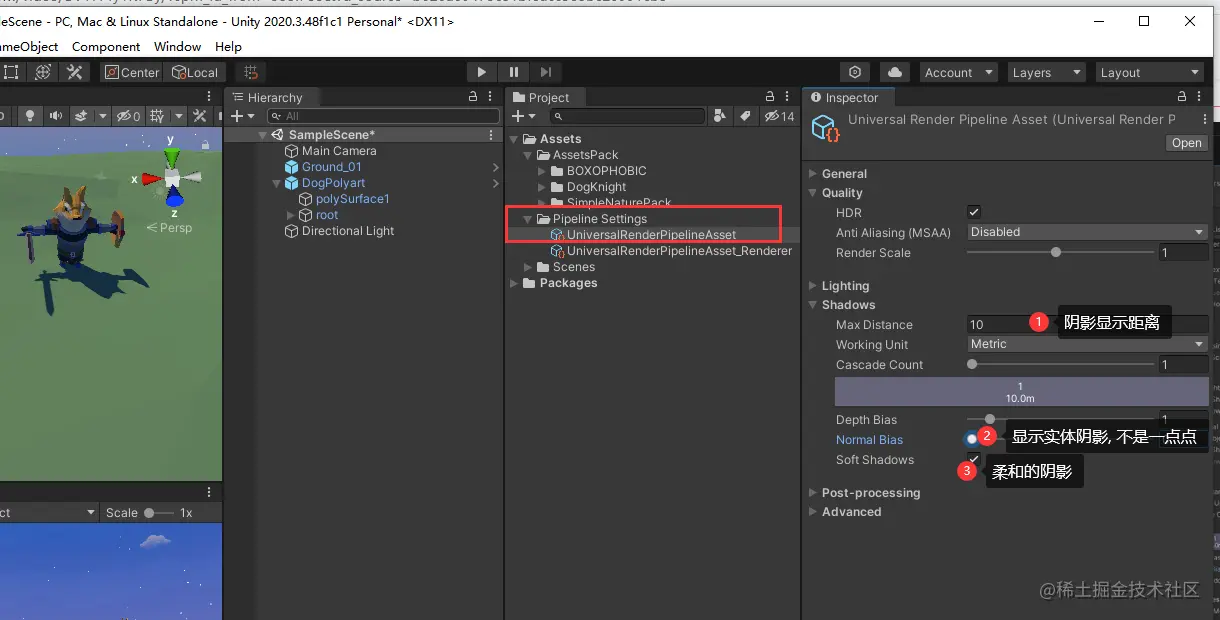This screenshot has width=1220, height=620.
Task: Lock the Hierarchy panel padlock
Action: click(473, 97)
